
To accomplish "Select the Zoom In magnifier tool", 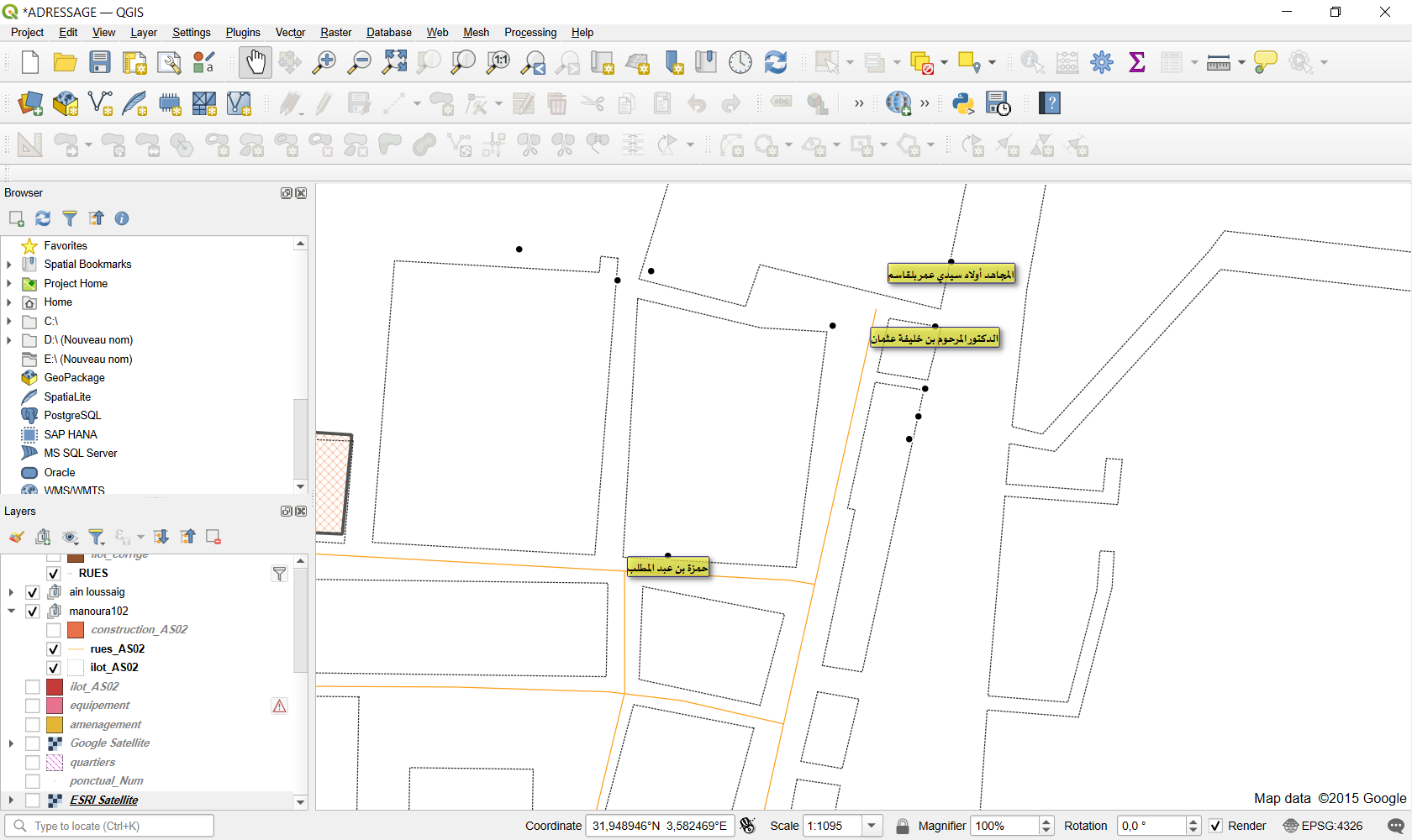I will [324, 62].
